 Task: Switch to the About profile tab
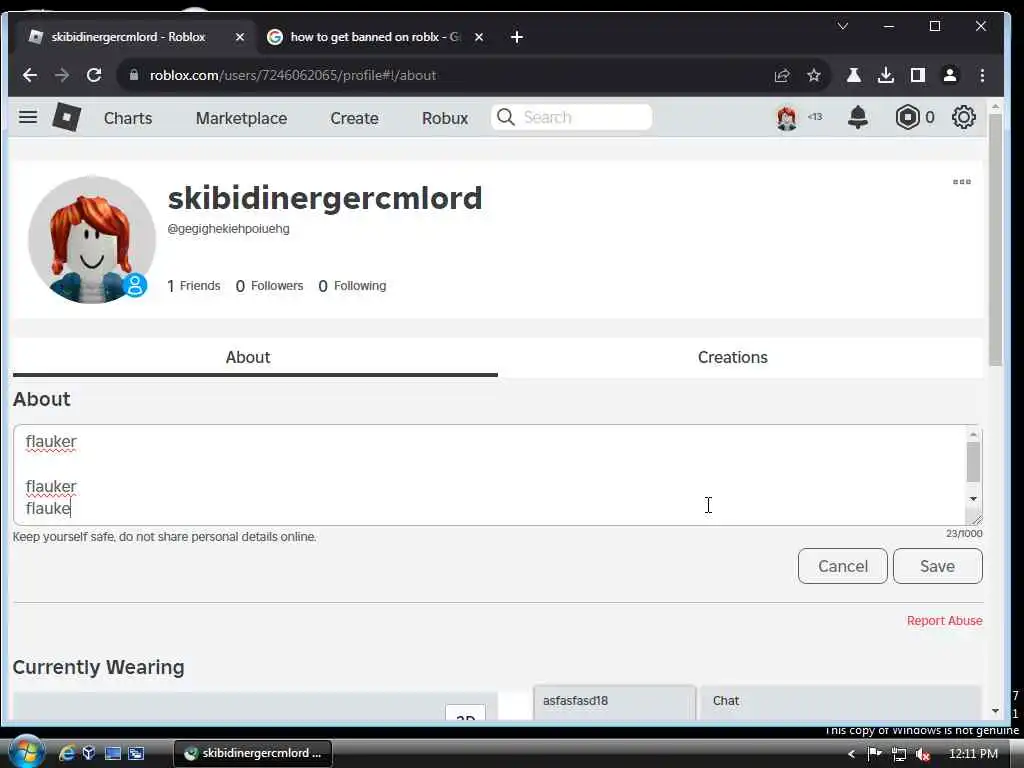[x=248, y=357]
